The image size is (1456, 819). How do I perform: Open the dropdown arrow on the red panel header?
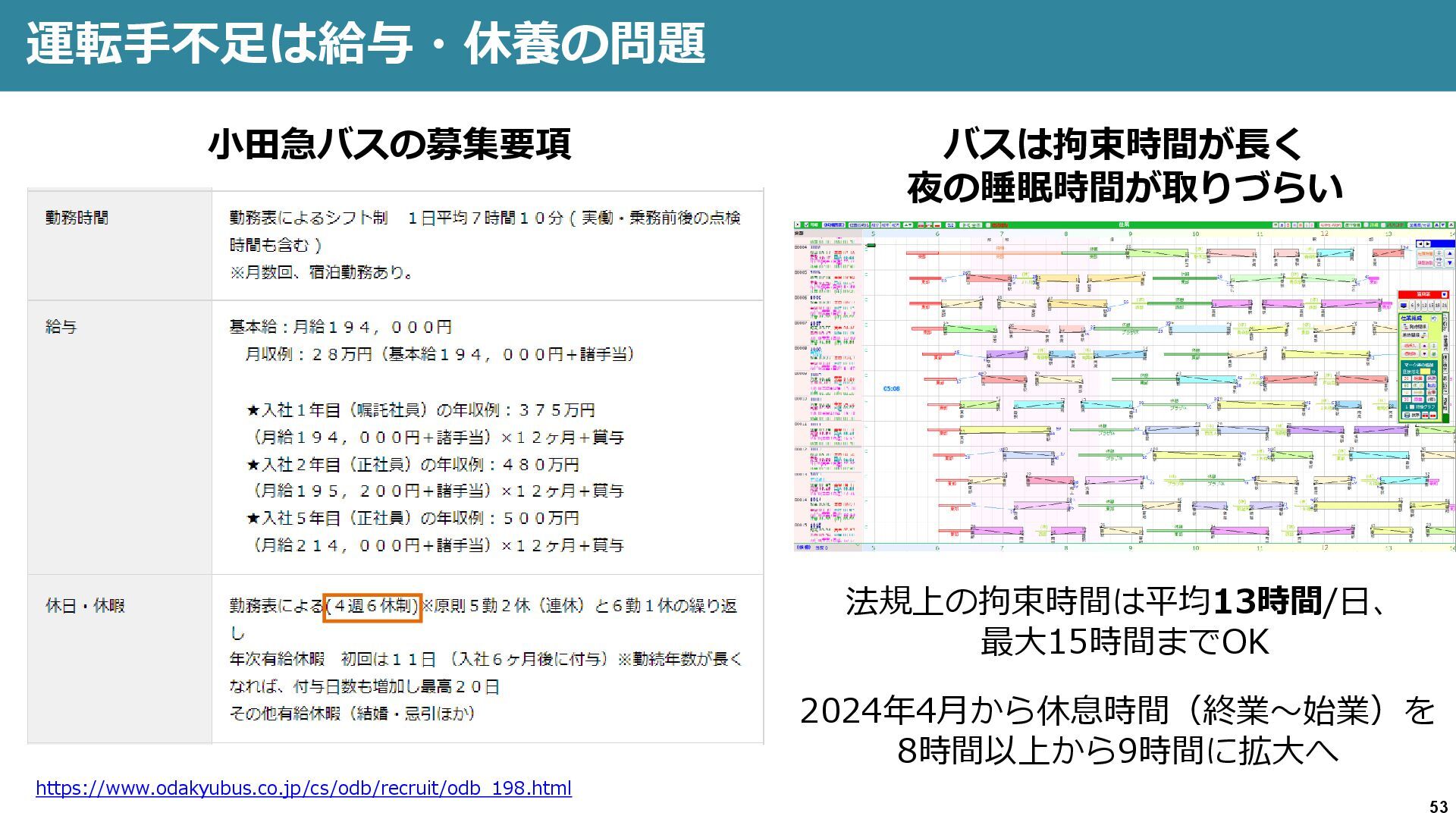click(x=1444, y=294)
